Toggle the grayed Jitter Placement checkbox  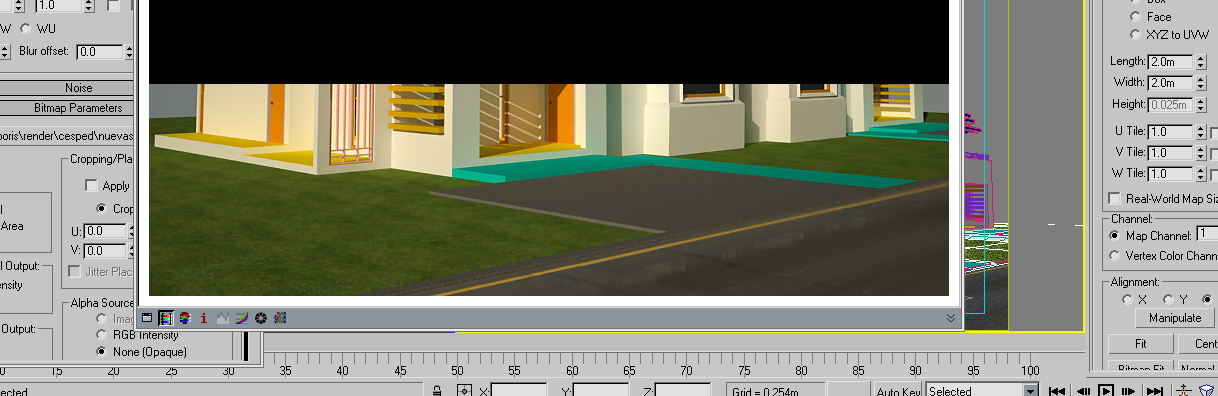click(x=74, y=272)
